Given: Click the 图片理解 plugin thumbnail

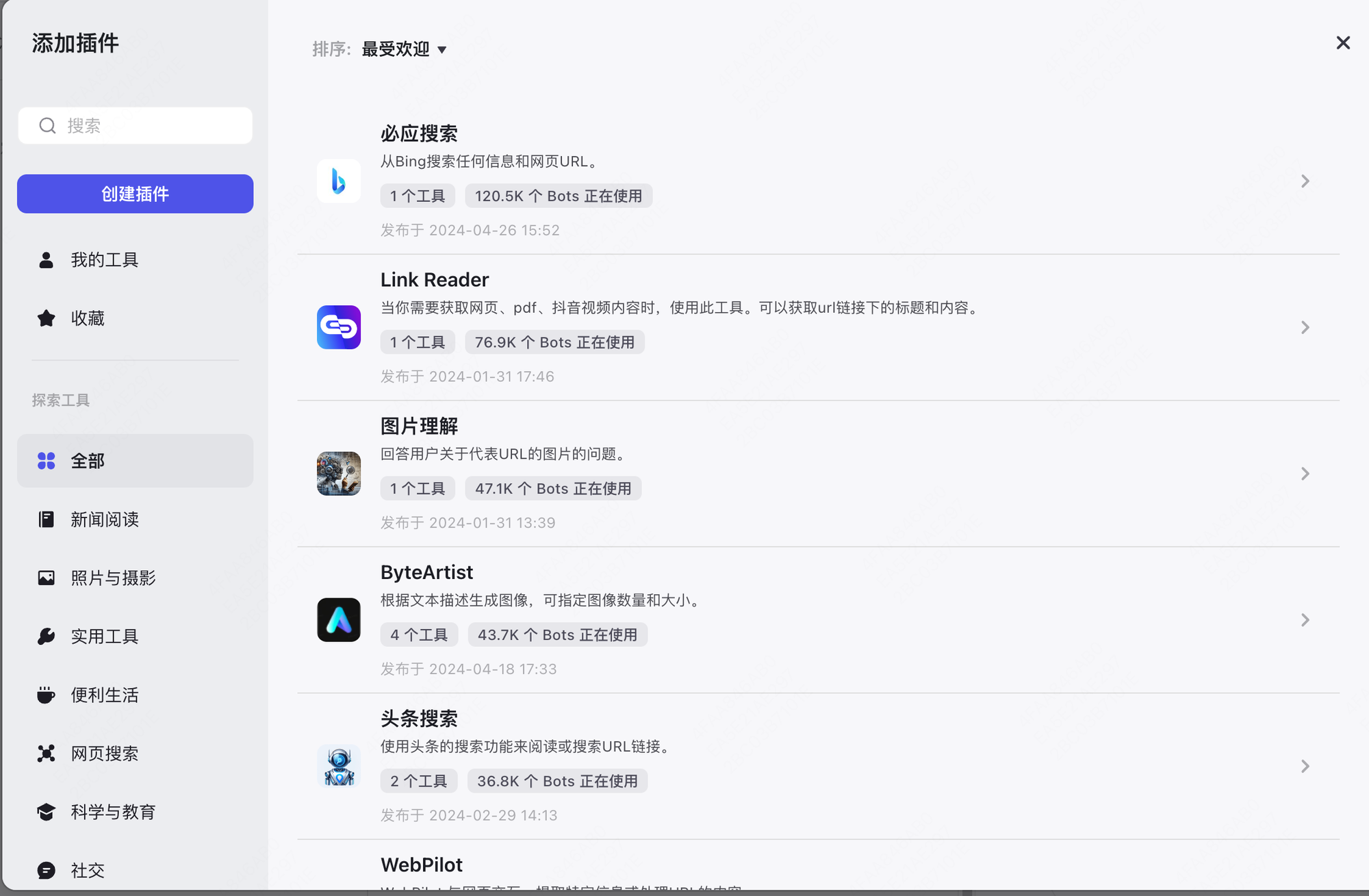Looking at the screenshot, I should click(x=338, y=474).
